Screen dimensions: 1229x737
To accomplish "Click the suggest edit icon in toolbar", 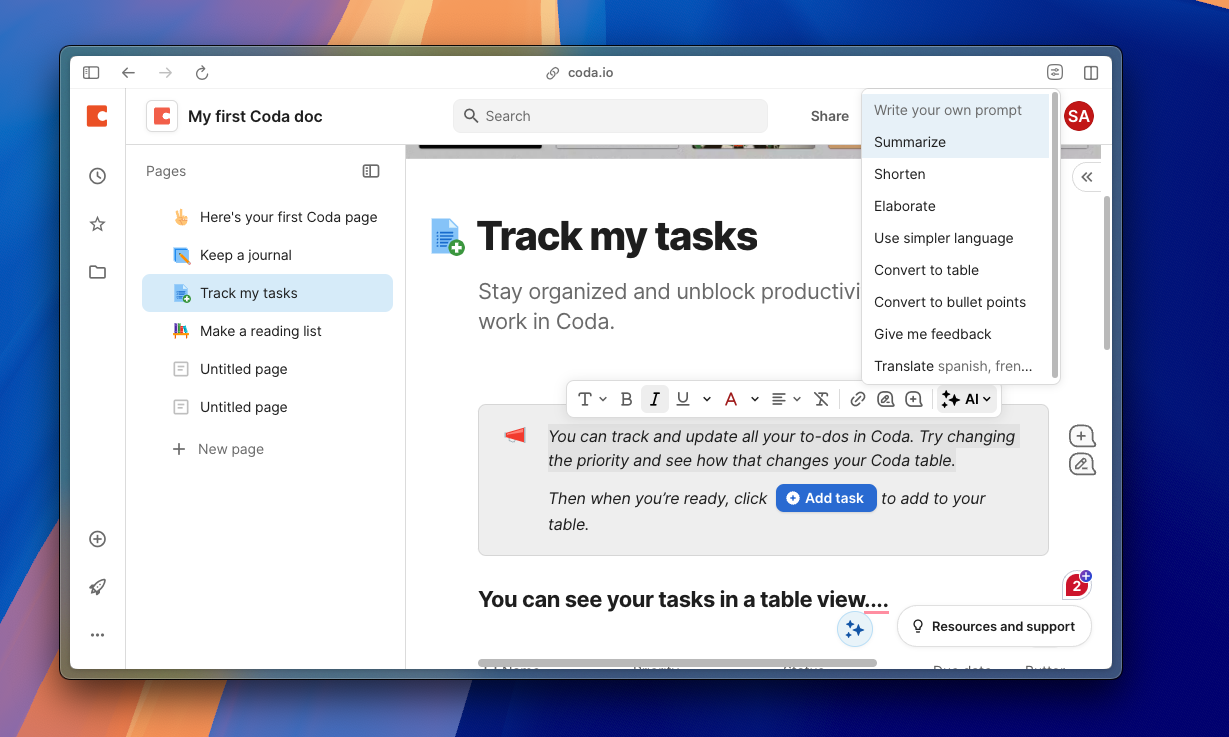I will coord(885,399).
